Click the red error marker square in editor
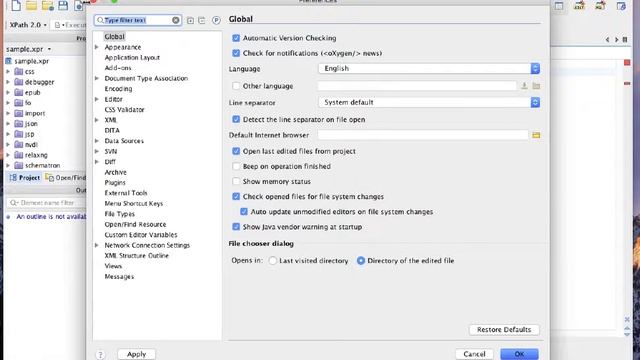The height and width of the screenshot is (360, 640). 627,62
